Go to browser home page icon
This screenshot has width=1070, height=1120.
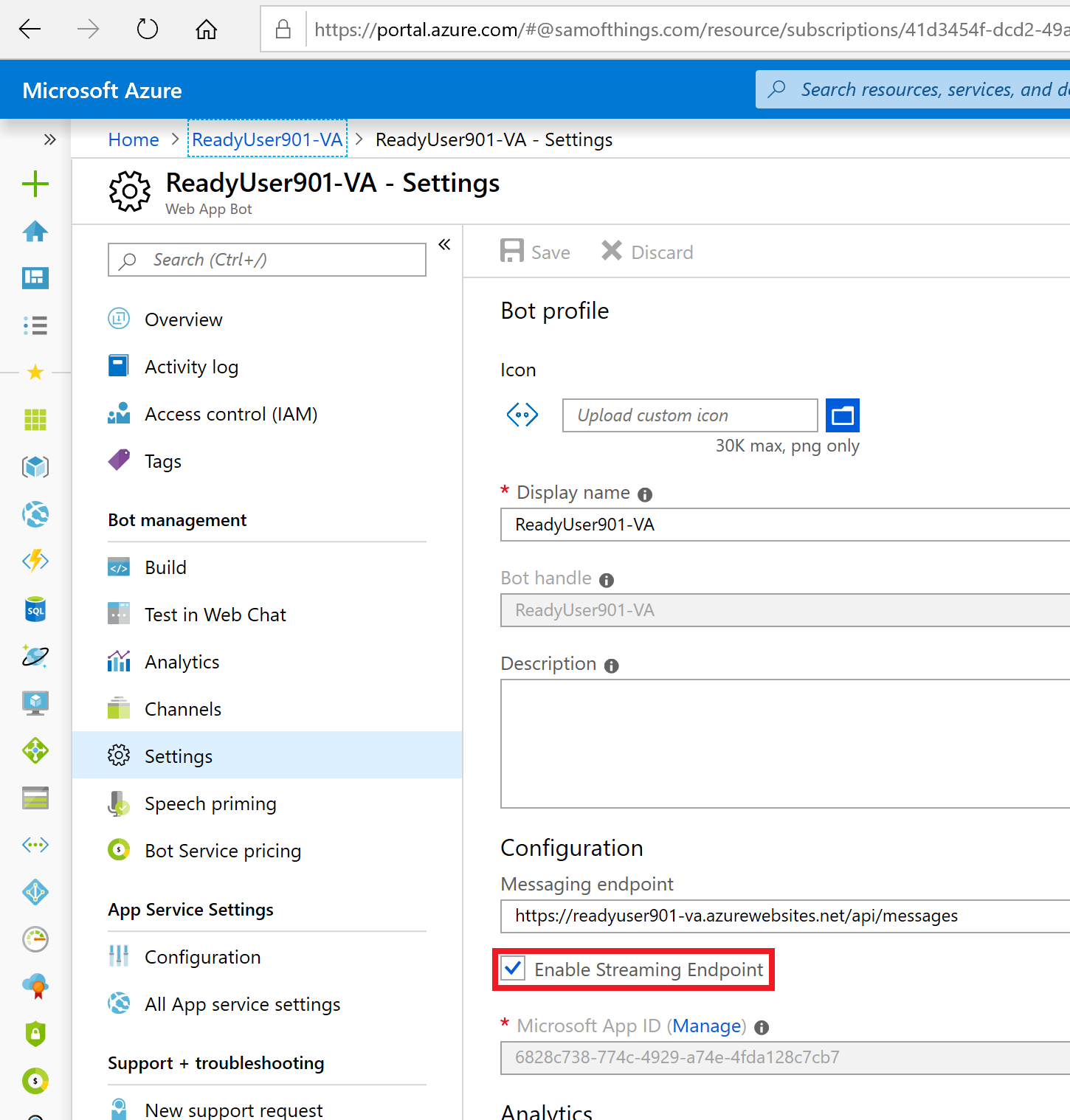point(207,30)
